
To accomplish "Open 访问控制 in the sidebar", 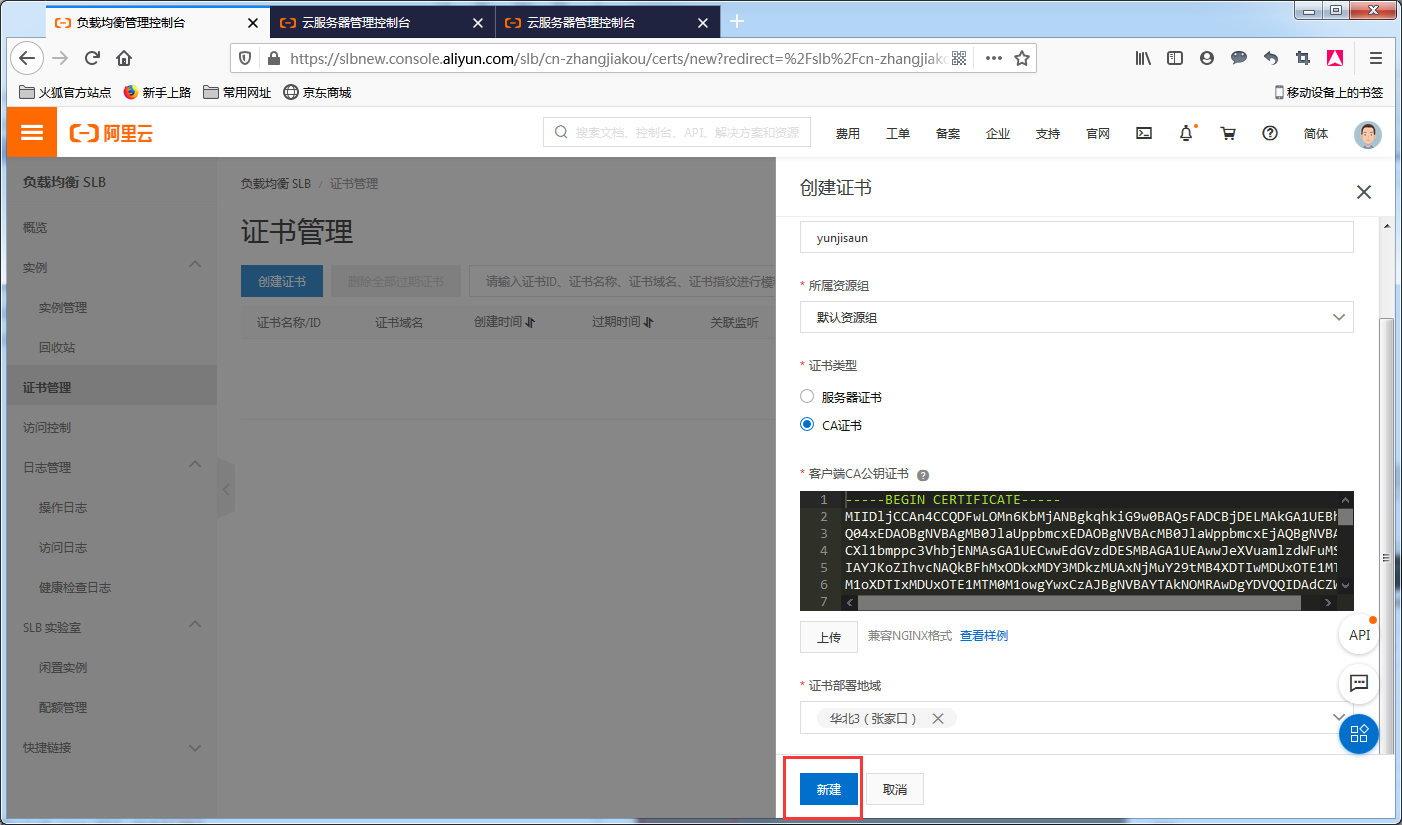I will 47,427.
